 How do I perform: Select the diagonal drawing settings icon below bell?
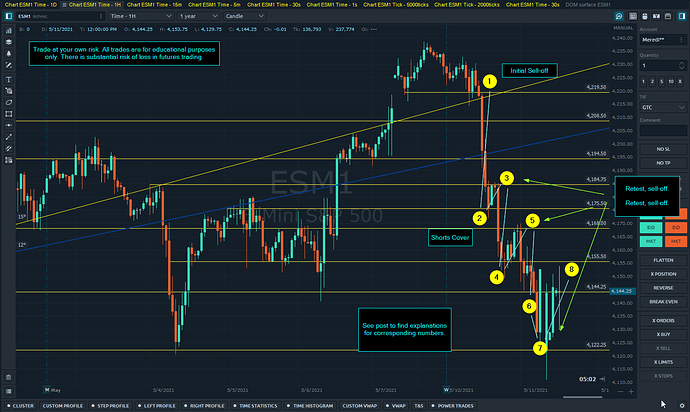point(8,65)
